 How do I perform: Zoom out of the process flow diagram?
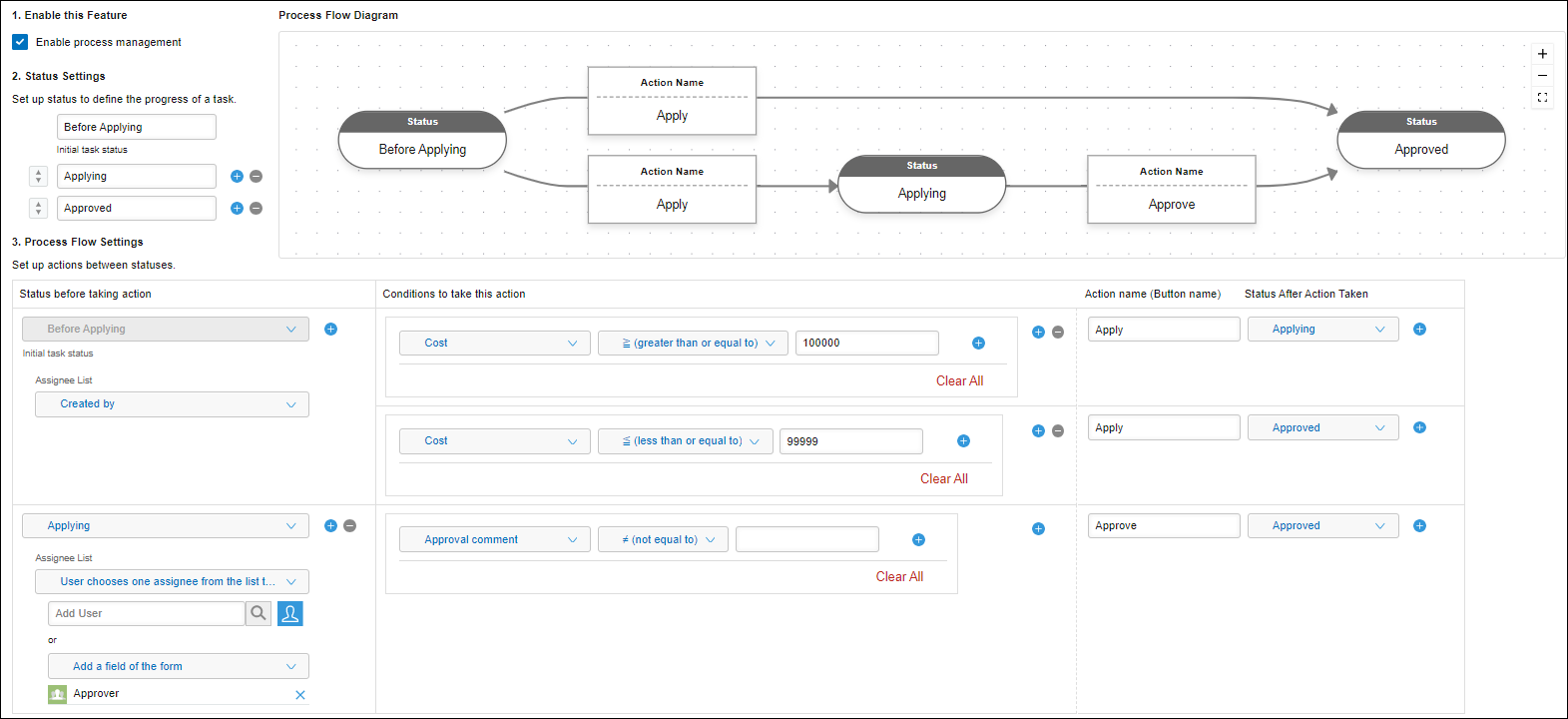tap(1542, 76)
